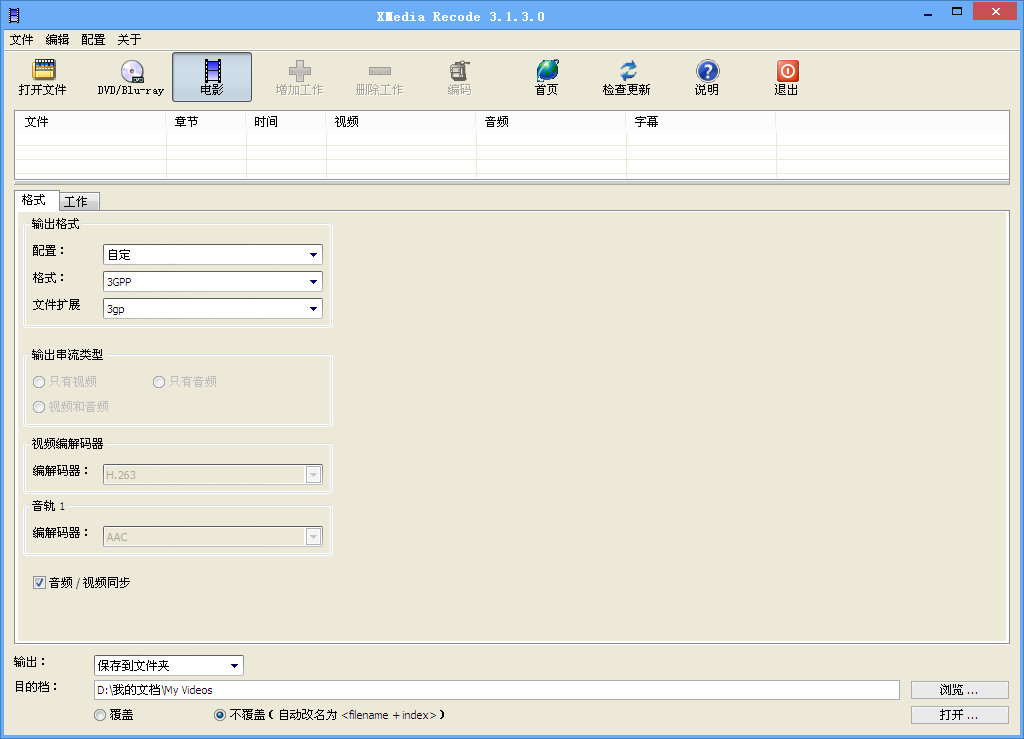This screenshot has width=1024, height=739.
Task: Expand the 文件扩展 dropdown showing 3gp
Action: [213, 309]
